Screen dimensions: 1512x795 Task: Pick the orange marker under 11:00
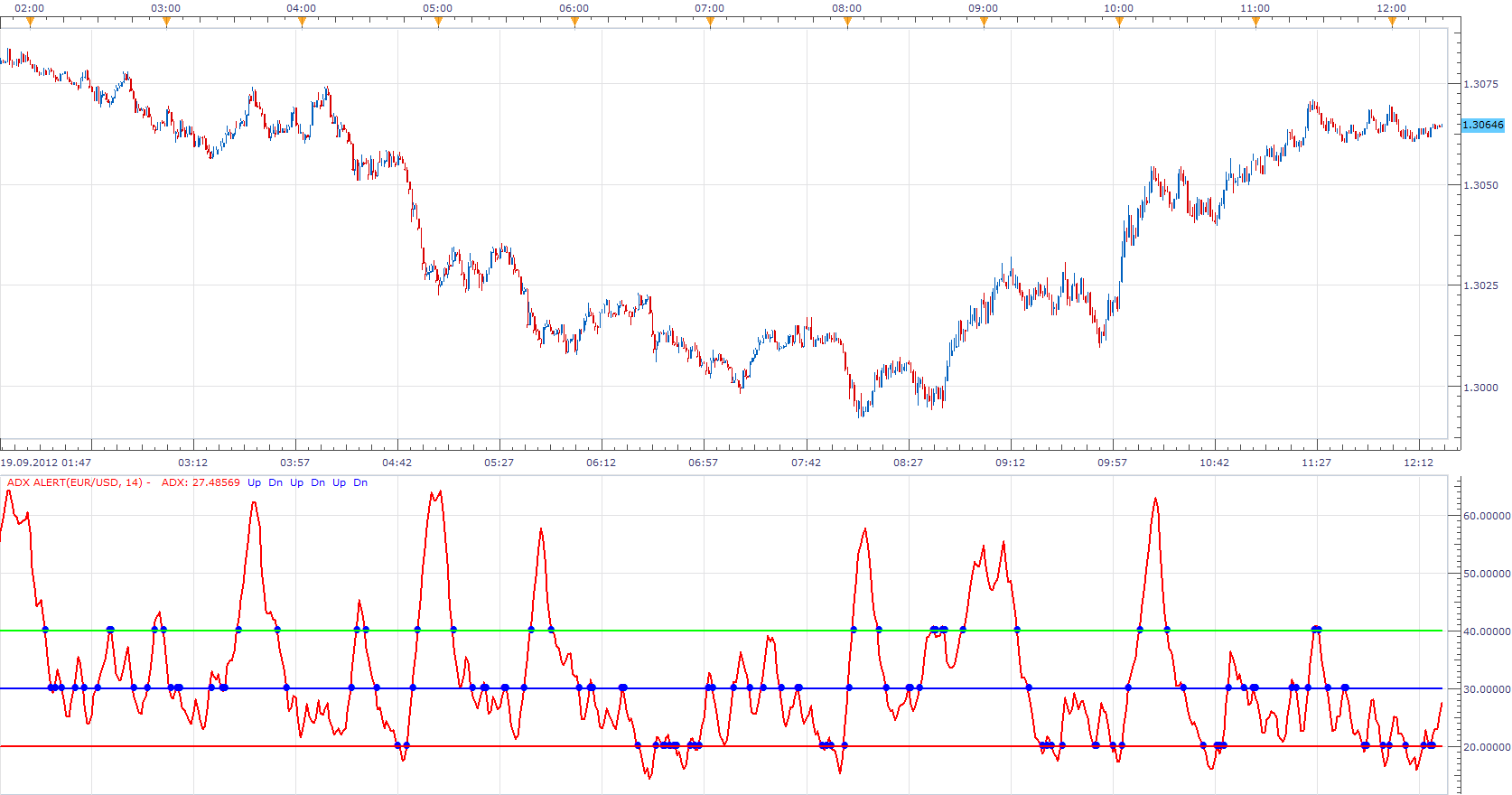tap(1255, 23)
